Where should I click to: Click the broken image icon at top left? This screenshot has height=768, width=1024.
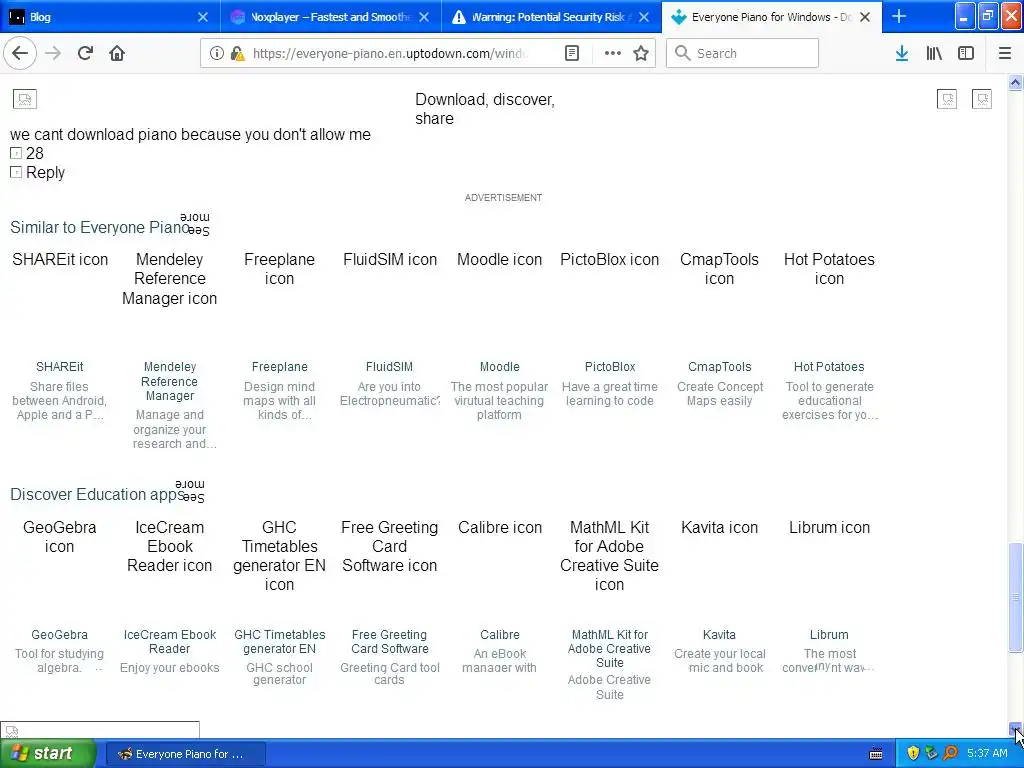coord(25,99)
